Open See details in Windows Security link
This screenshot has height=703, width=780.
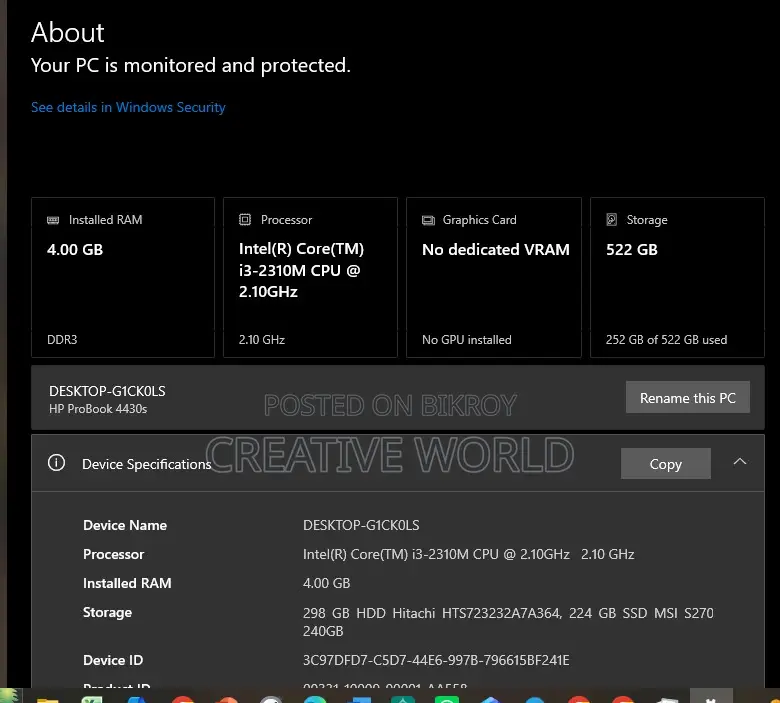[128, 107]
